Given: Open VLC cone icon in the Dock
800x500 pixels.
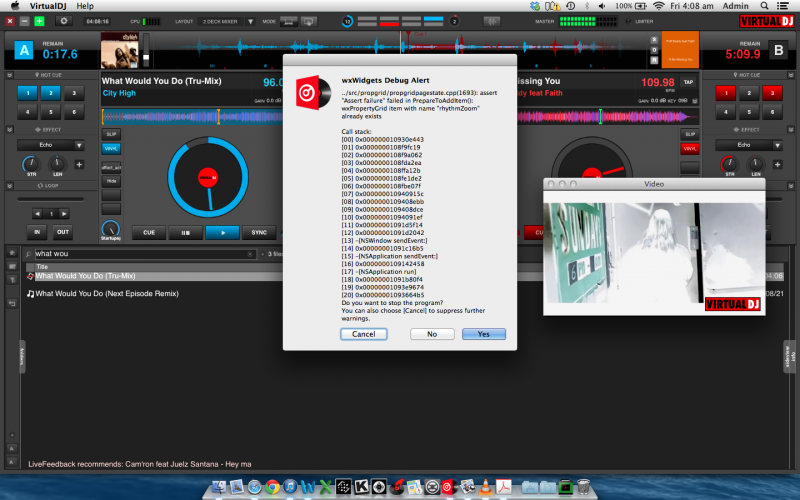Looking at the screenshot, I should click(485, 487).
